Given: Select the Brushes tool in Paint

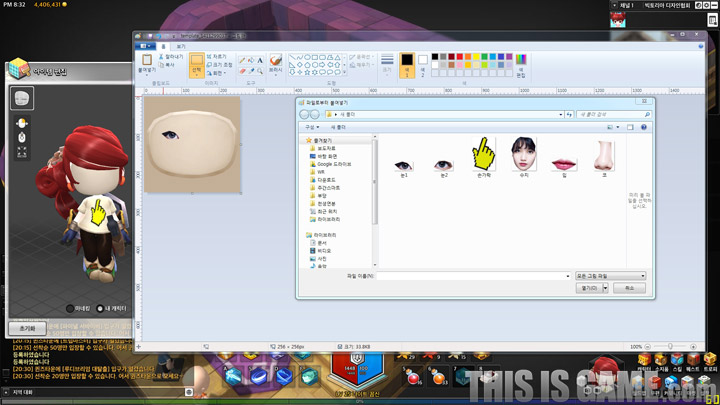Looking at the screenshot, I should [275, 62].
